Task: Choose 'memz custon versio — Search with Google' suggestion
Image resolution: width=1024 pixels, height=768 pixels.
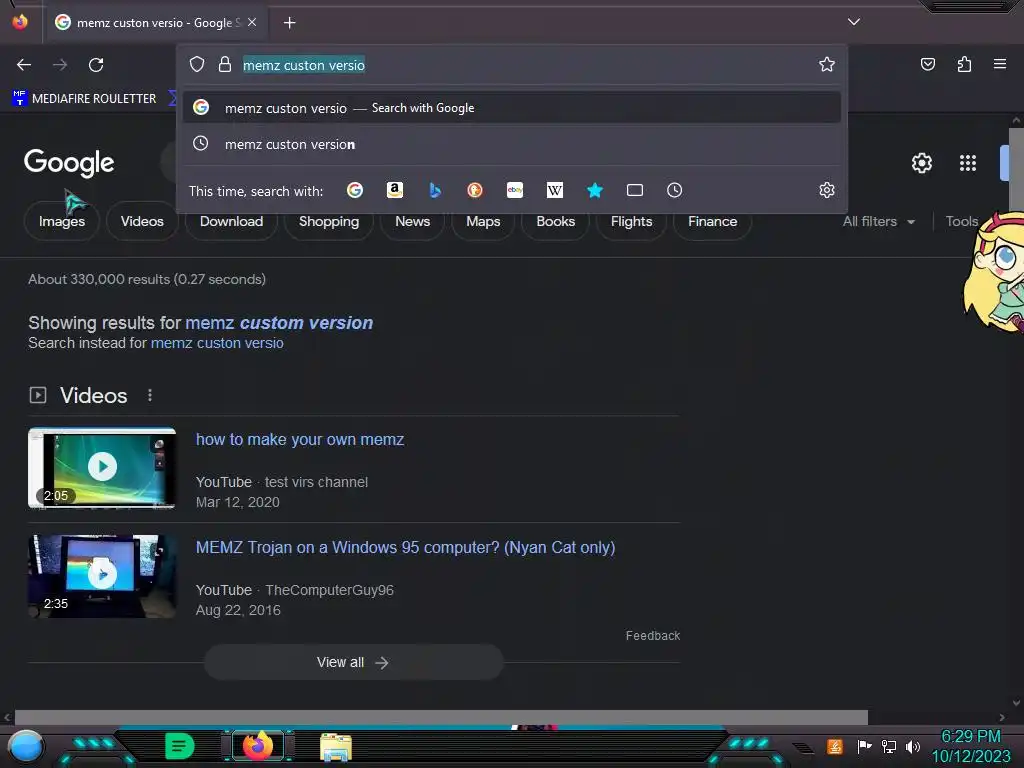Action: click(x=511, y=108)
